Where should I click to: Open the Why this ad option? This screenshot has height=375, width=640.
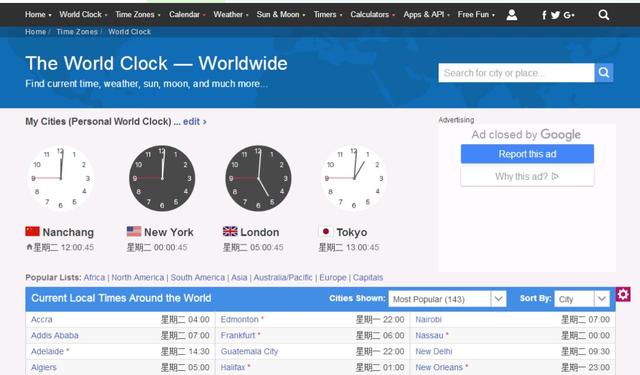pos(527,176)
